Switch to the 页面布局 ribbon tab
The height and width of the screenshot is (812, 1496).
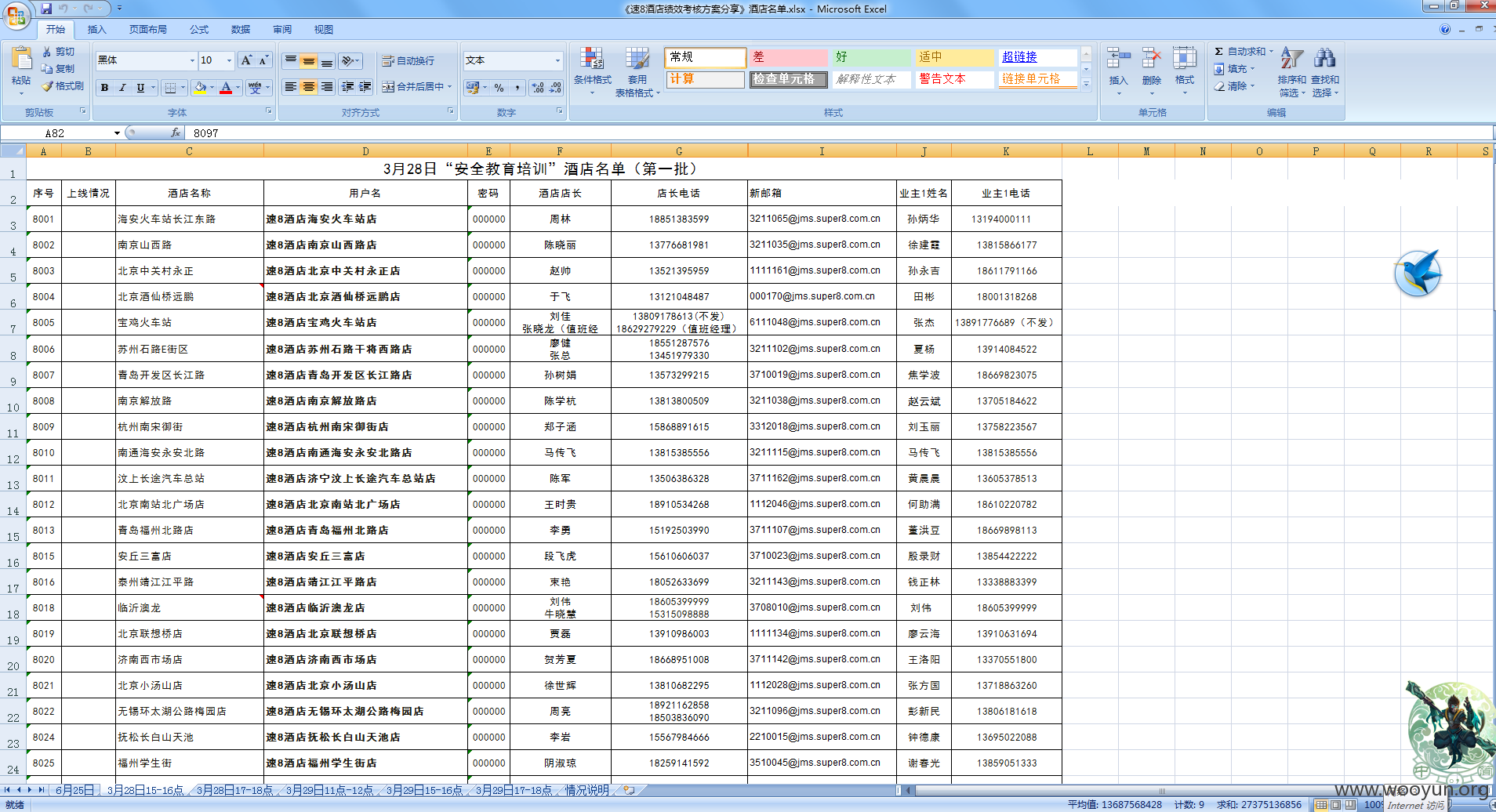148,30
